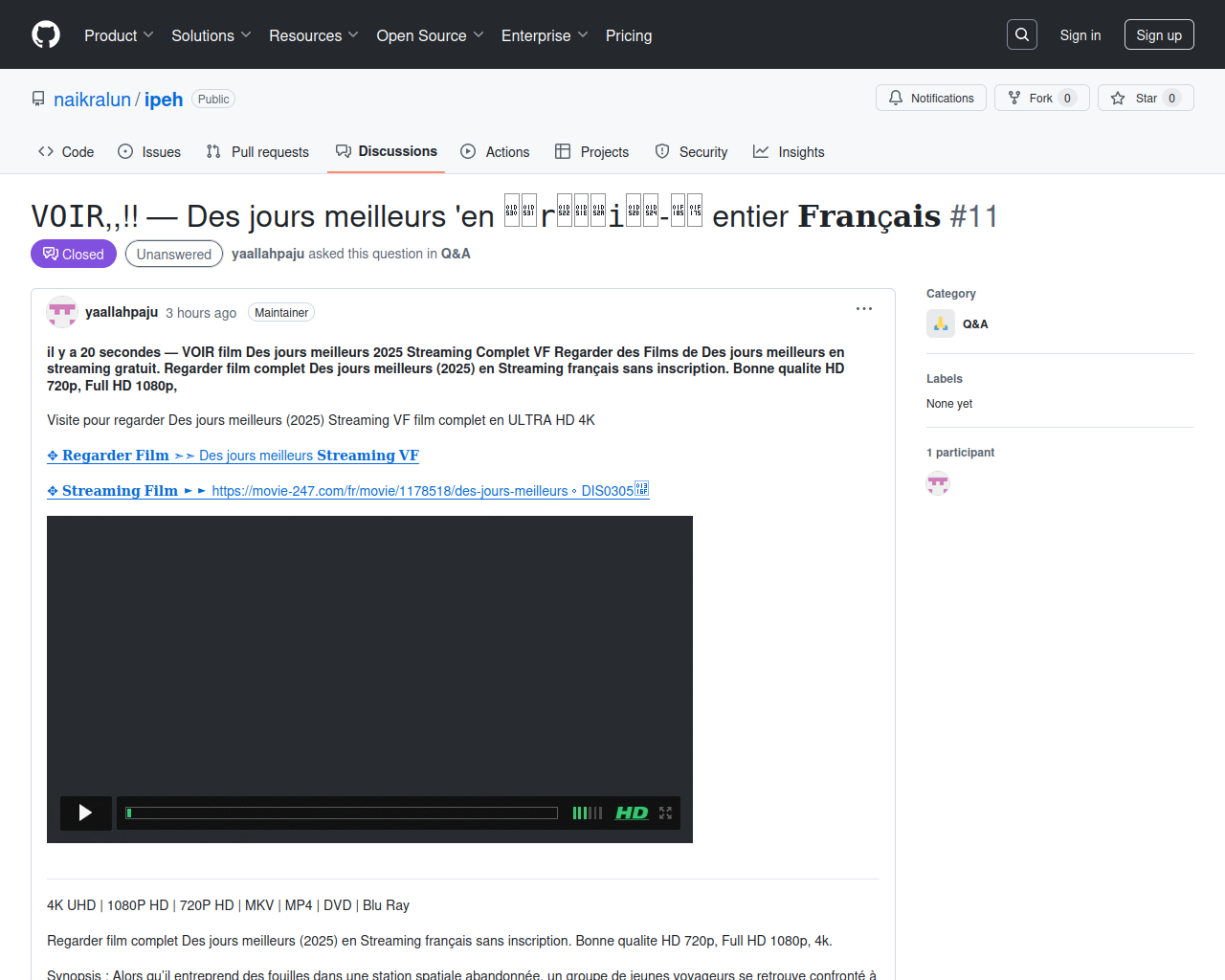This screenshot has width=1225, height=980.
Task: Expand the Solutions menu
Action: 212,35
